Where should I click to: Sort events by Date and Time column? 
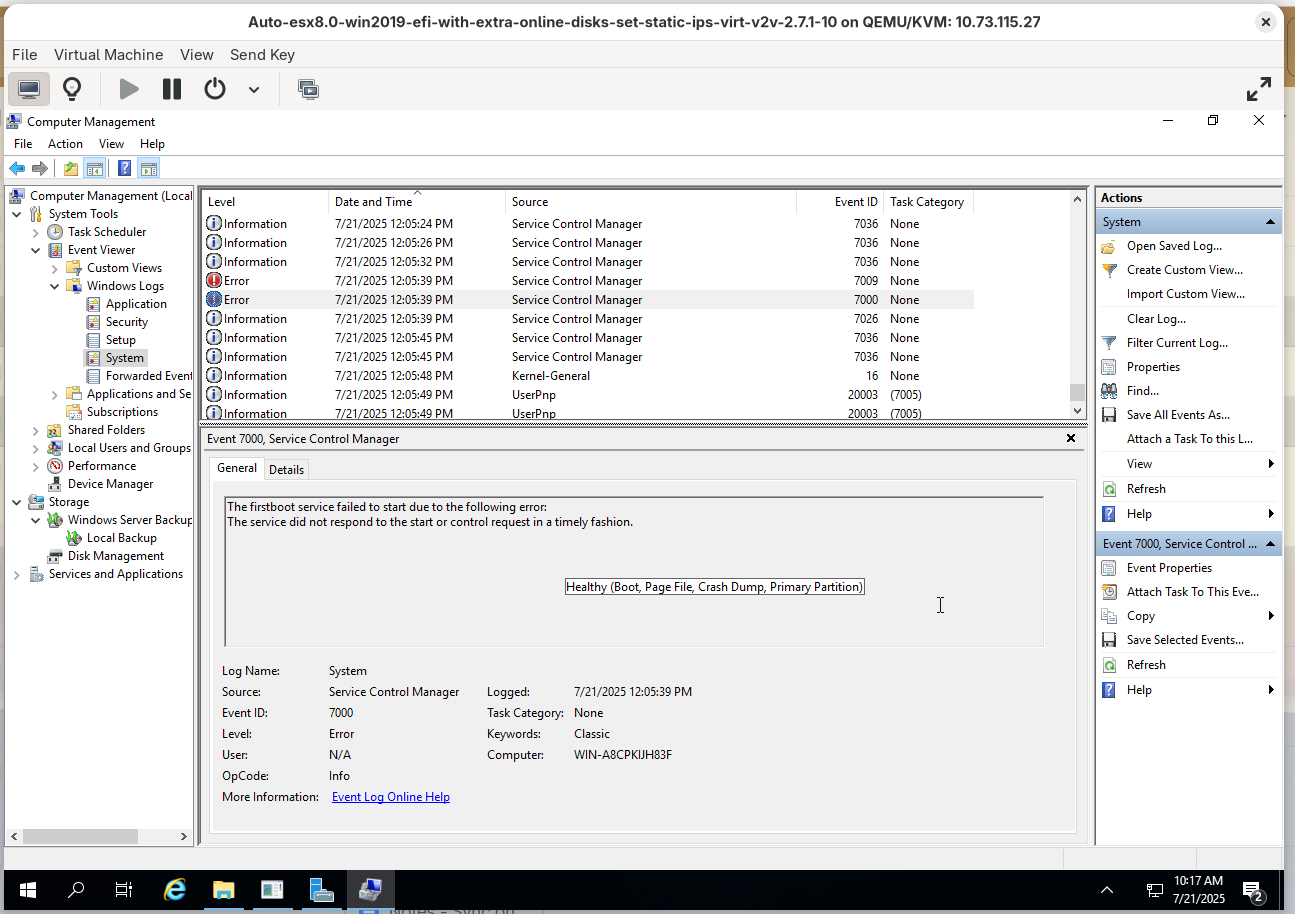coord(417,202)
